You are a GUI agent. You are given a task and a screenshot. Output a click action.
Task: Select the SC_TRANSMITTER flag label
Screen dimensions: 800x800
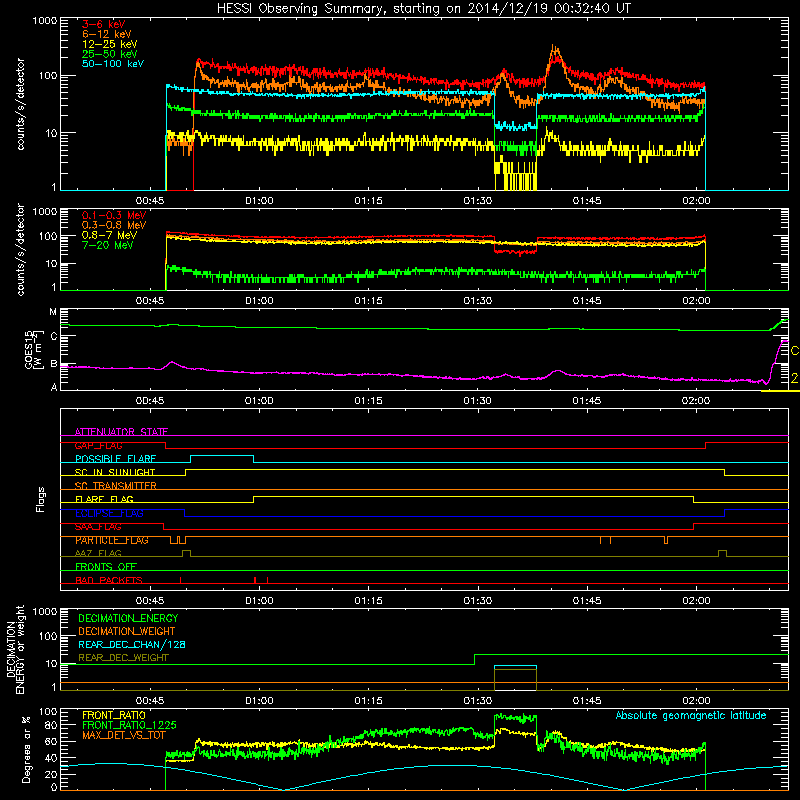pyautogui.click(x=115, y=486)
